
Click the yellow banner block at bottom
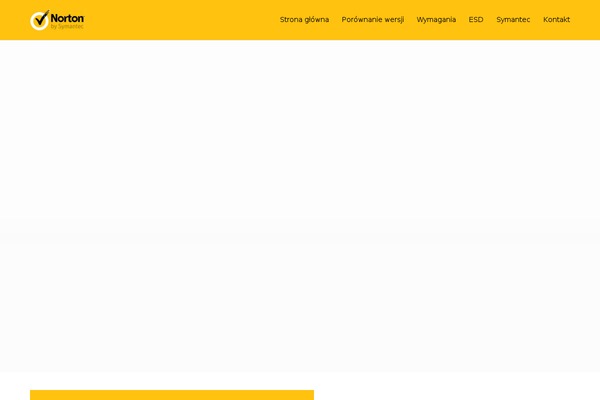[x=171, y=394]
